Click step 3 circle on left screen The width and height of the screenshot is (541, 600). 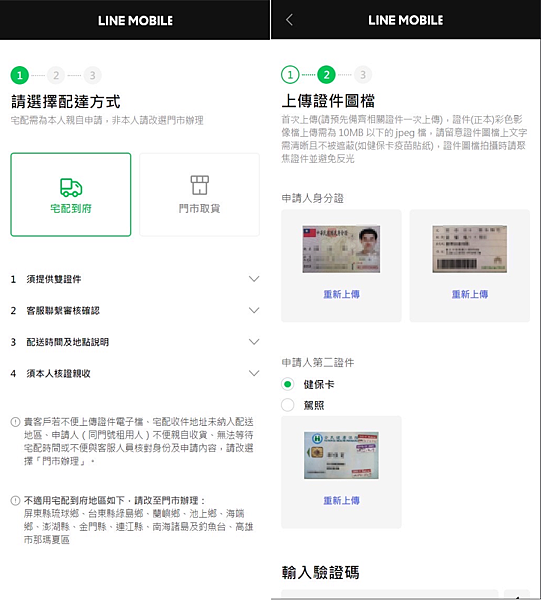click(x=92, y=75)
